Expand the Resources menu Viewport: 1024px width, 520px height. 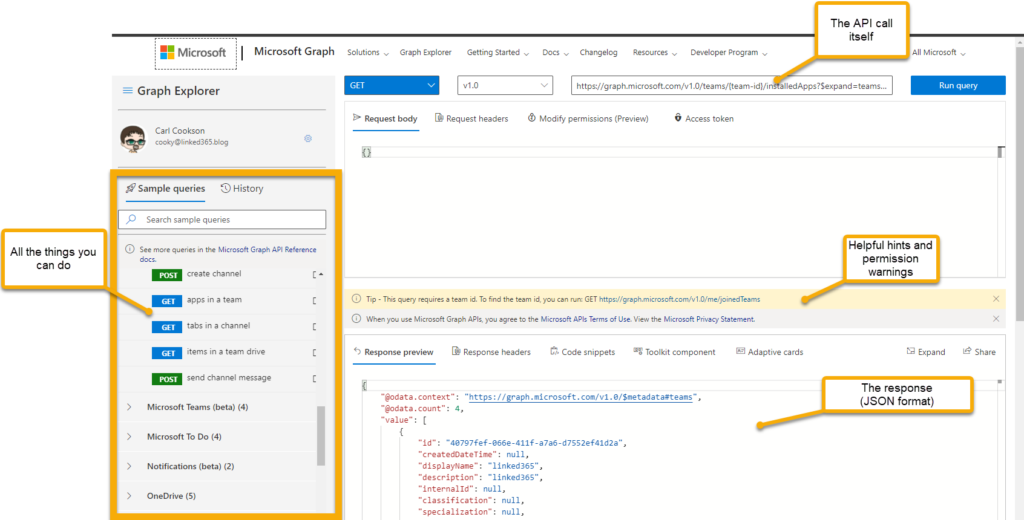click(x=654, y=53)
